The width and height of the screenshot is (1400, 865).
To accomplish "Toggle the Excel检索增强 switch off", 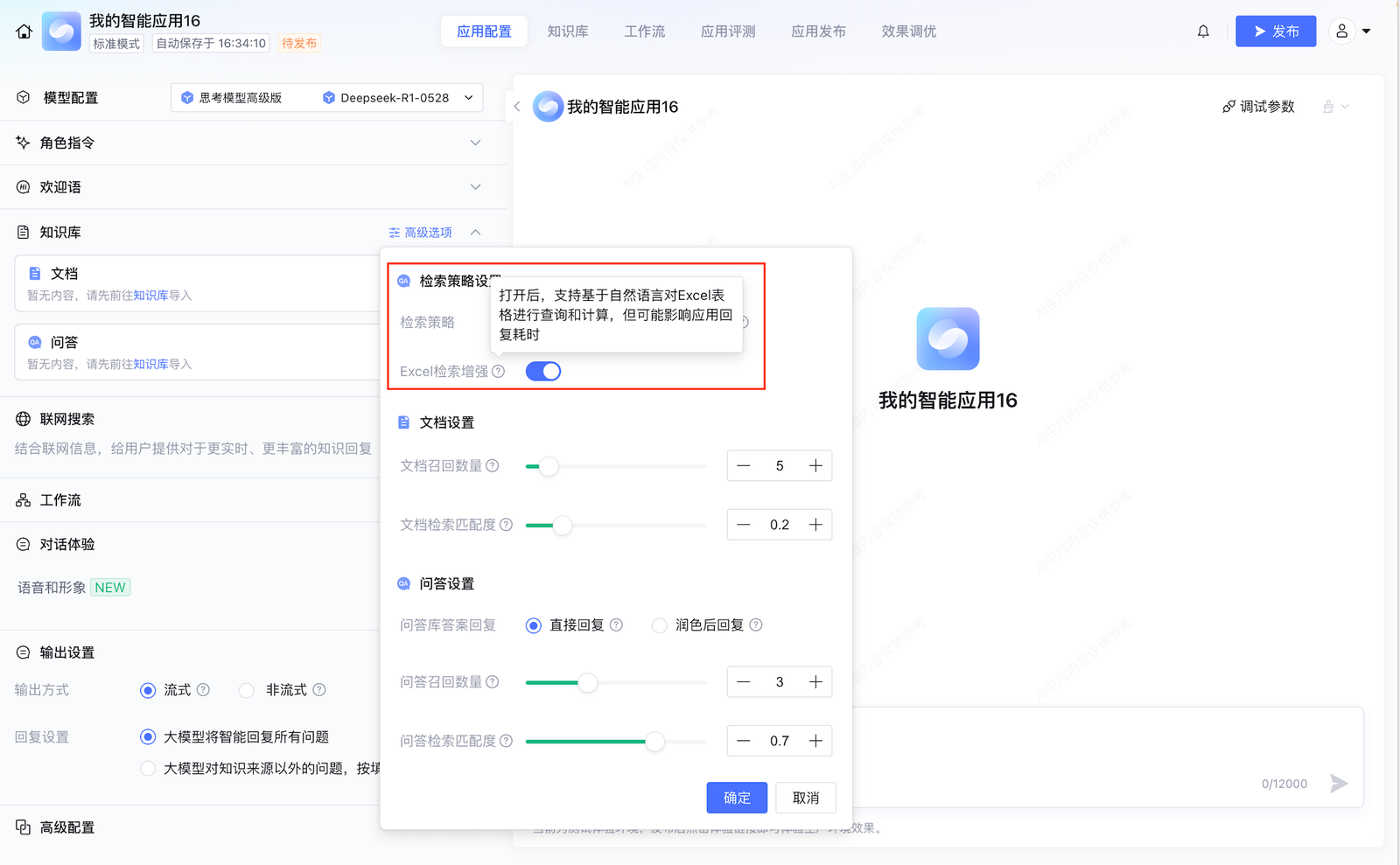I will coord(542,372).
